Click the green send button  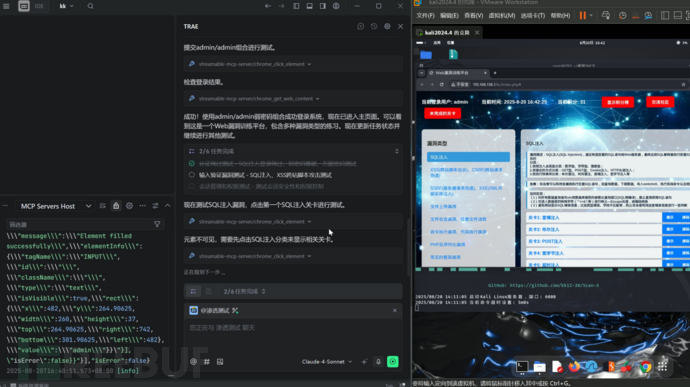pos(393,362)
